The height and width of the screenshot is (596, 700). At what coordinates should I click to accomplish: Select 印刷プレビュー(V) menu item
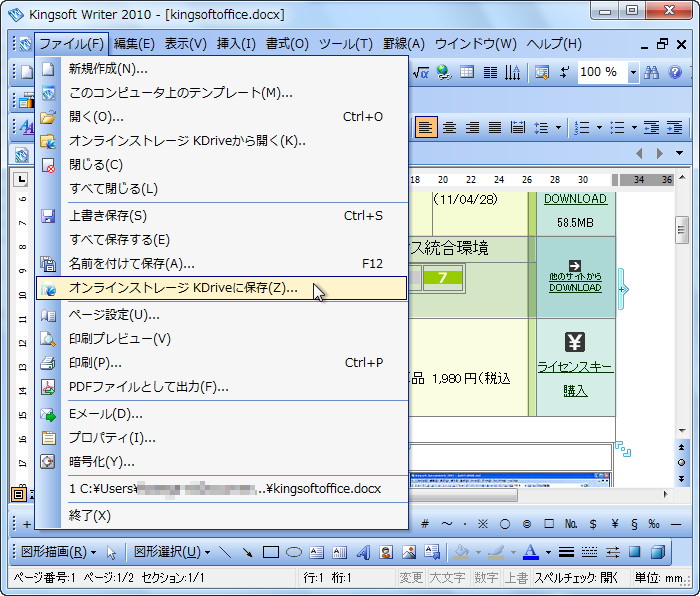(x=221, y=339)
